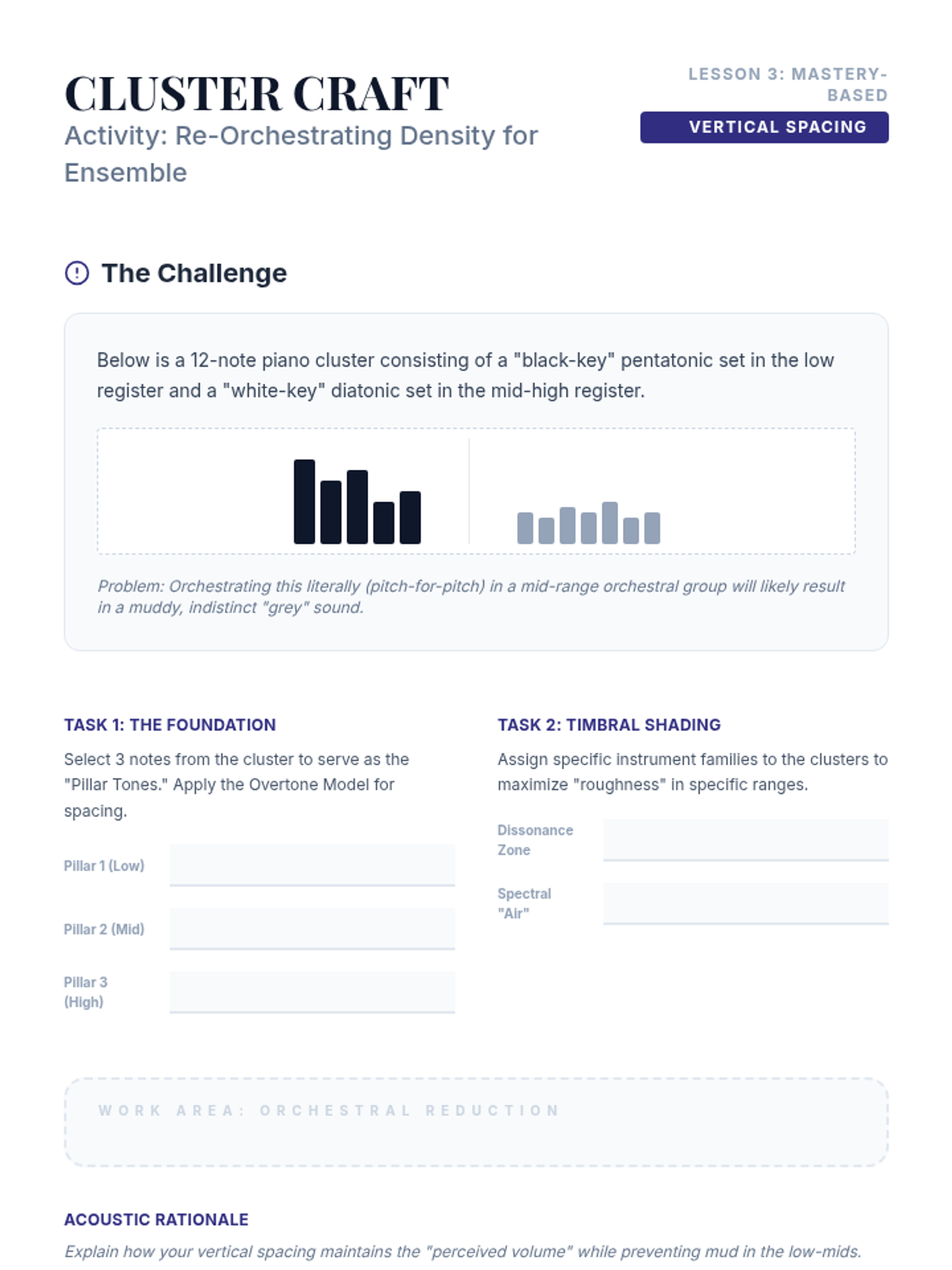This screenshot has height=1270, width=952.
Task: Click the Acoustic Rationale heading
Action: tap(156, 1219)
